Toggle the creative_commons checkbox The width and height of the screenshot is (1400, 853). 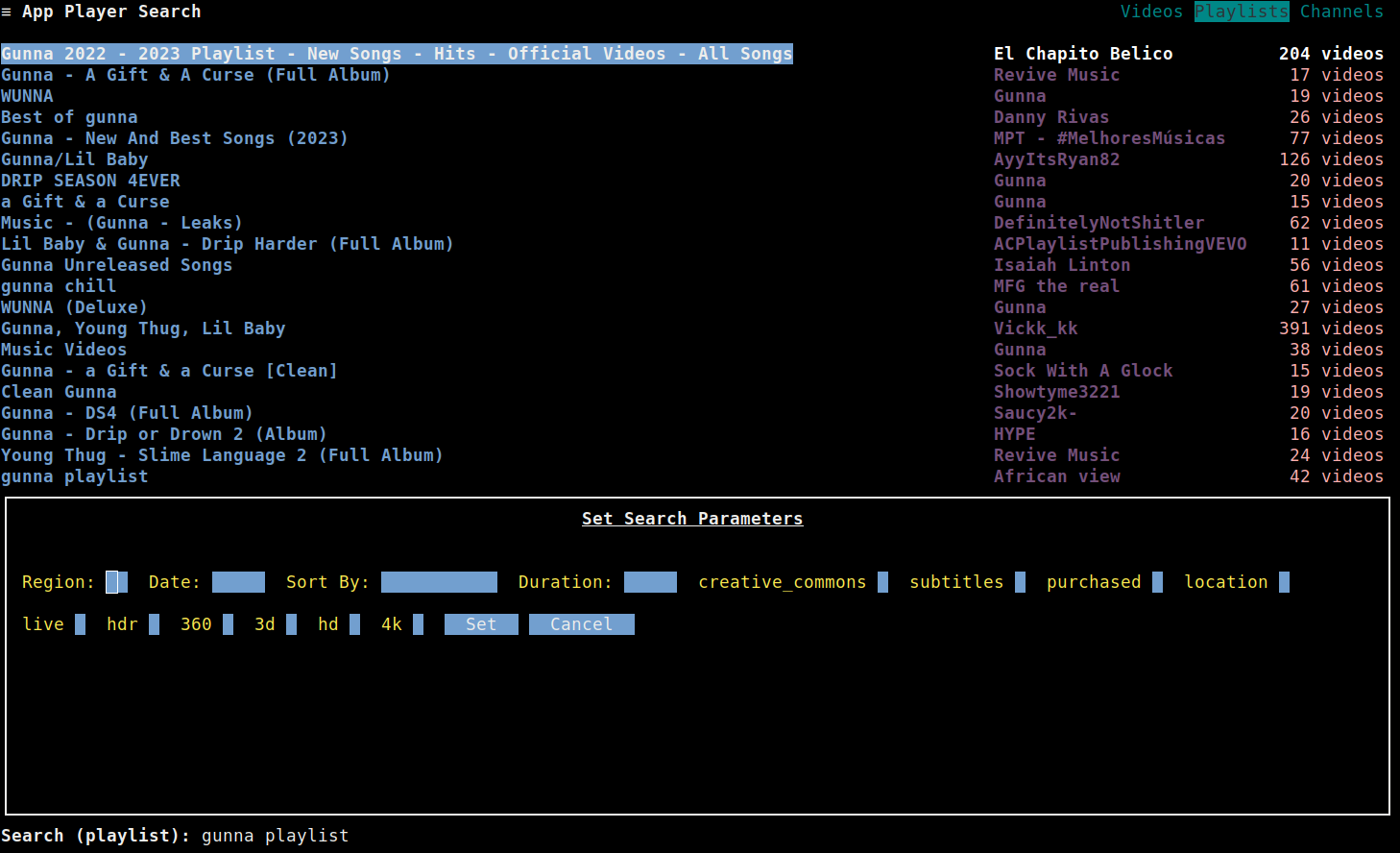pyautogui.click(x=882, y=582)
